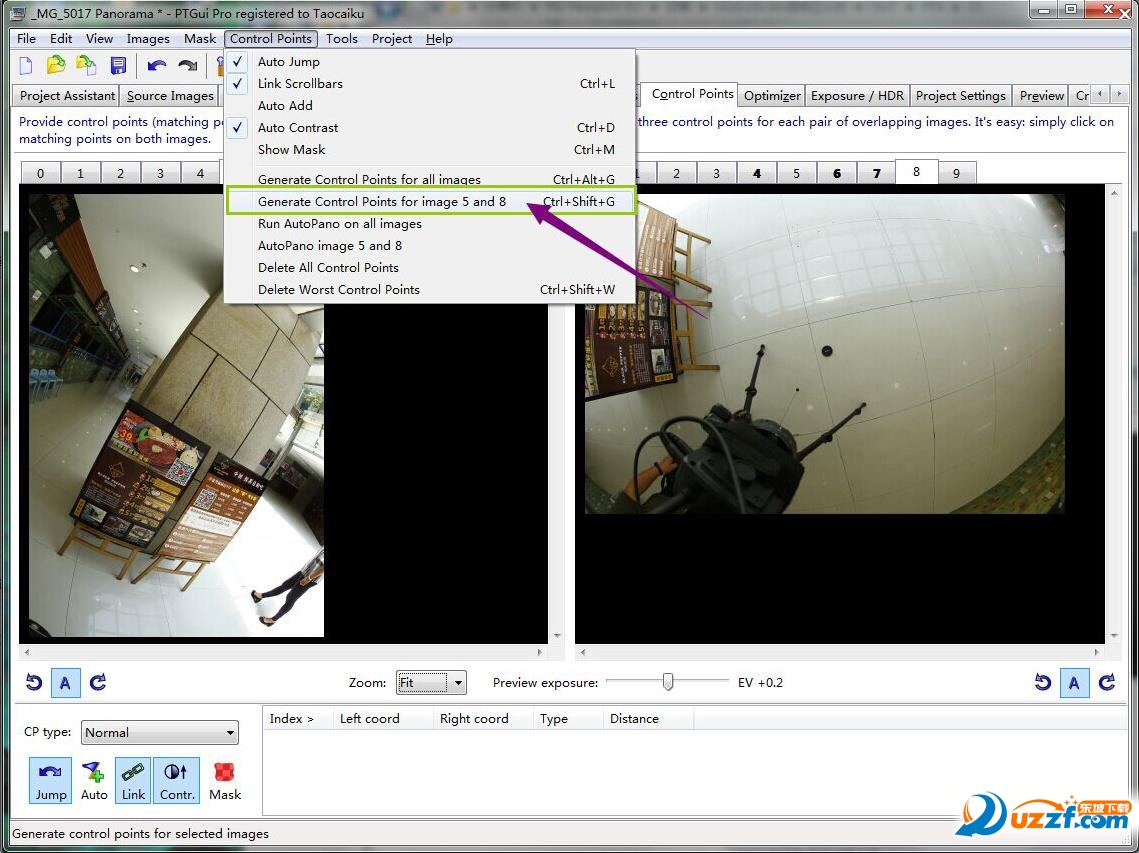Screen dimensions: 1139x853
Task: Open the View menu
Action: 100,39
